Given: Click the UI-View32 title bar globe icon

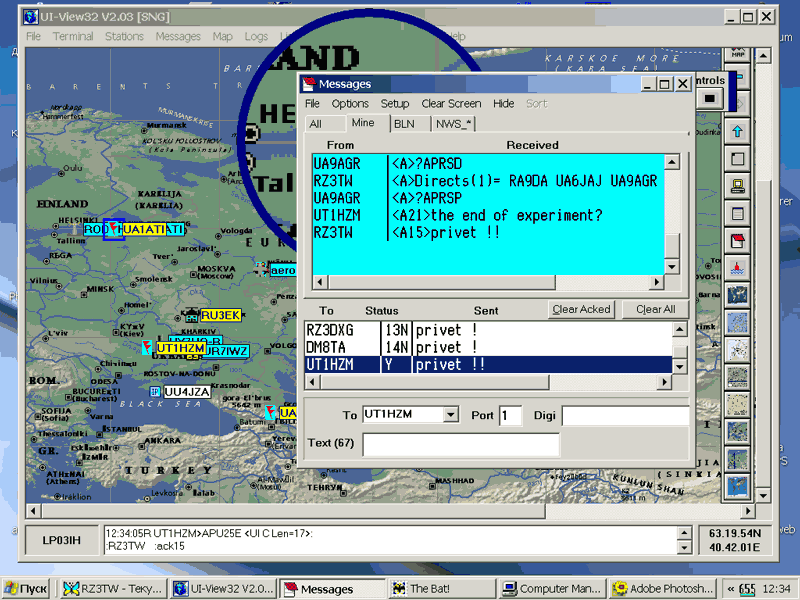Looking at the screenshot, I should [x=31, y=17].
